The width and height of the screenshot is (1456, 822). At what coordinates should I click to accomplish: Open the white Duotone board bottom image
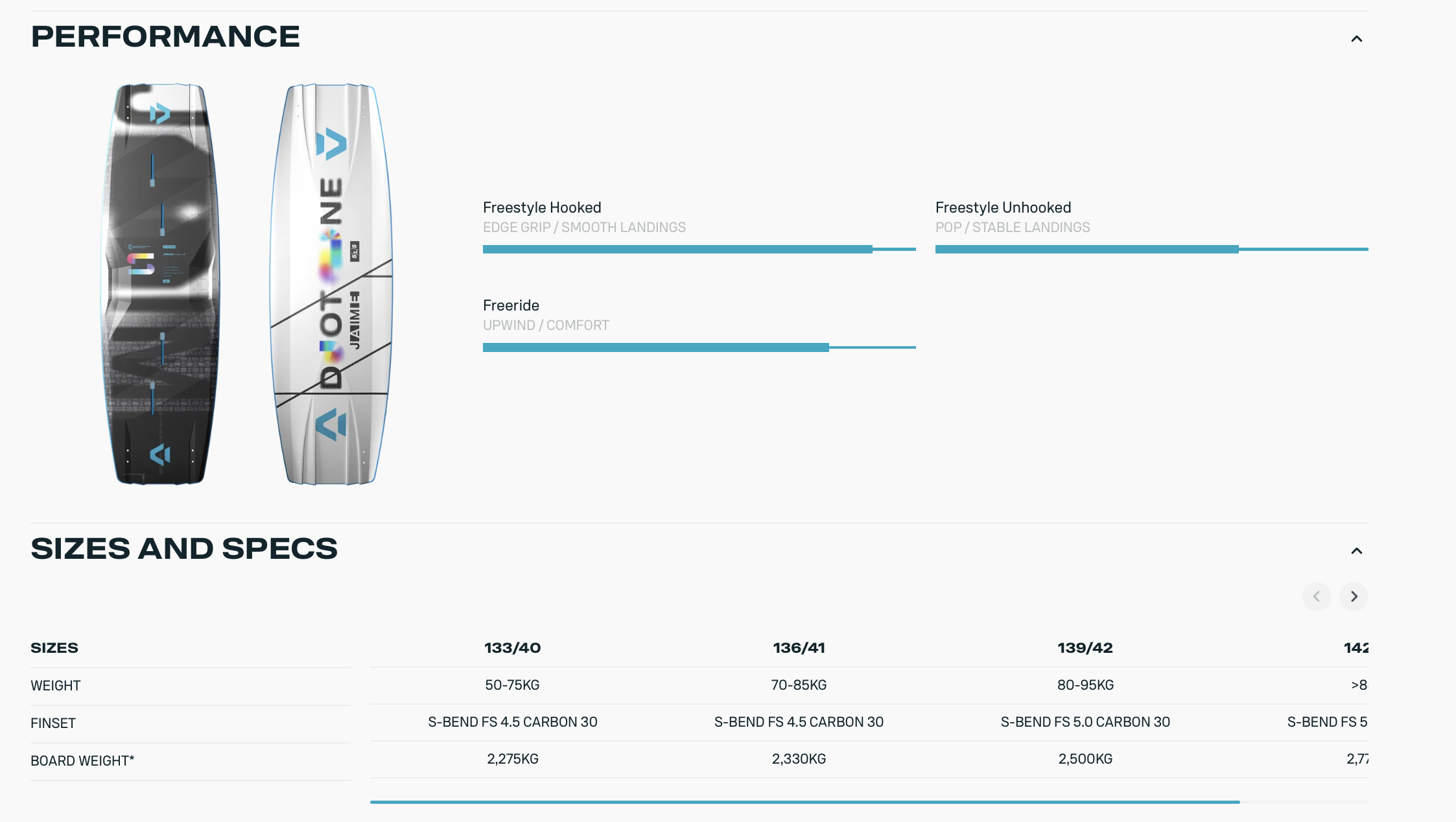331,284
